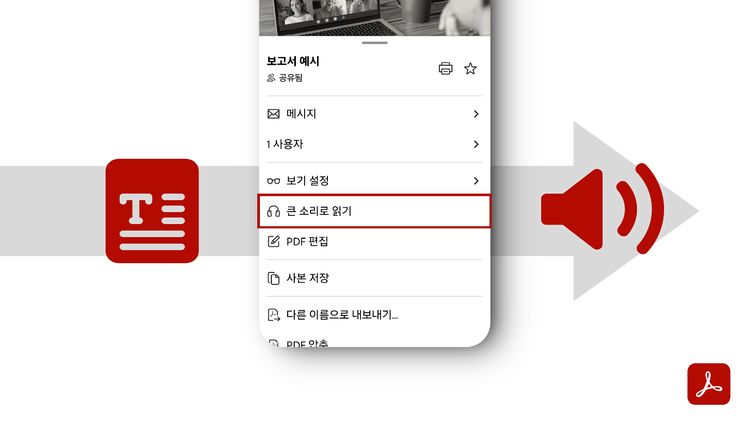Select 사본 저장 option
The height and width of the screenshot is (422, 750).
click(x=375, y=278)
